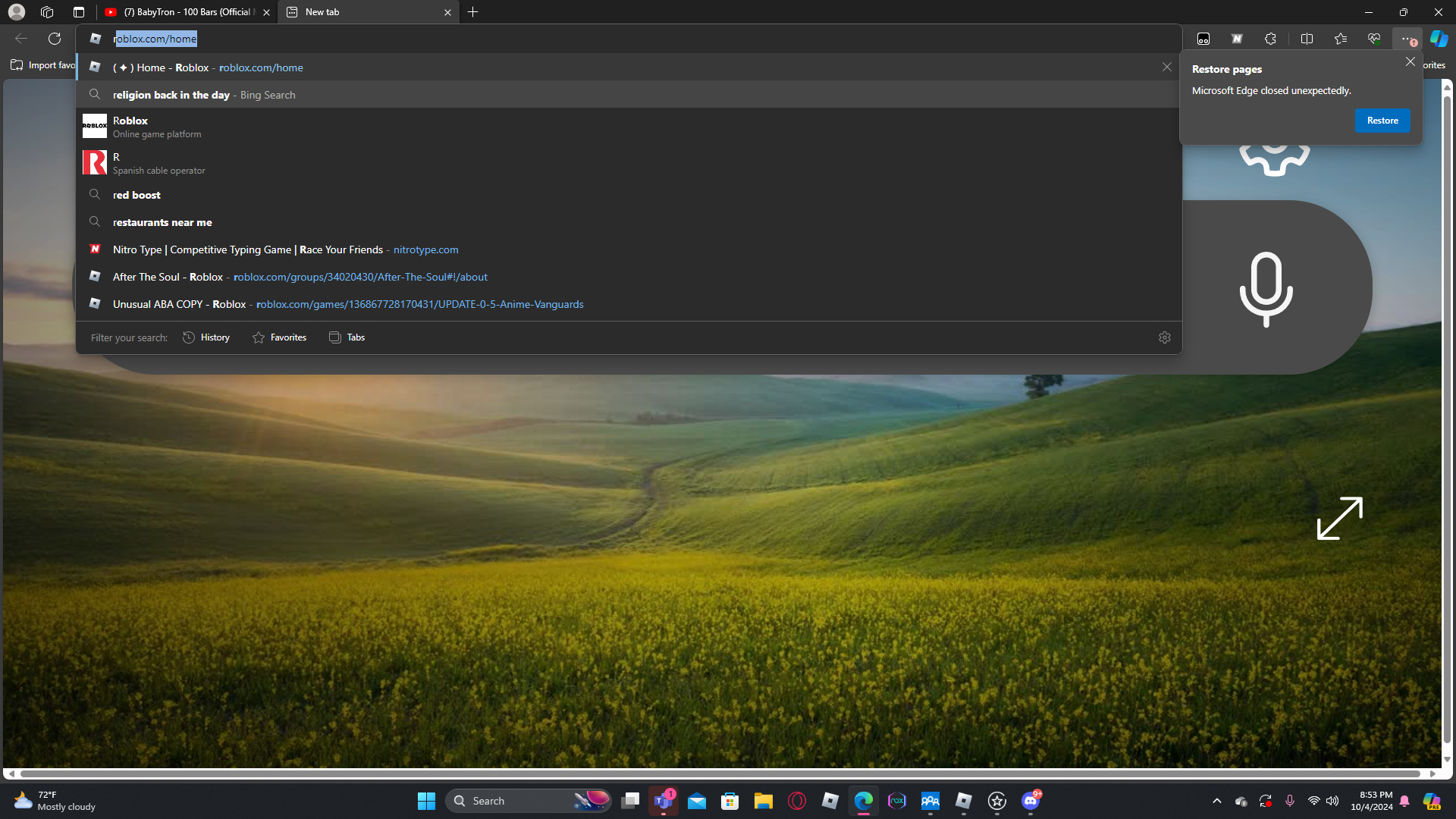Remove the Home - Roblox suggestion
Image resolution: width=1456 pixels, height=819 pixels.
tap(1167, 67)
